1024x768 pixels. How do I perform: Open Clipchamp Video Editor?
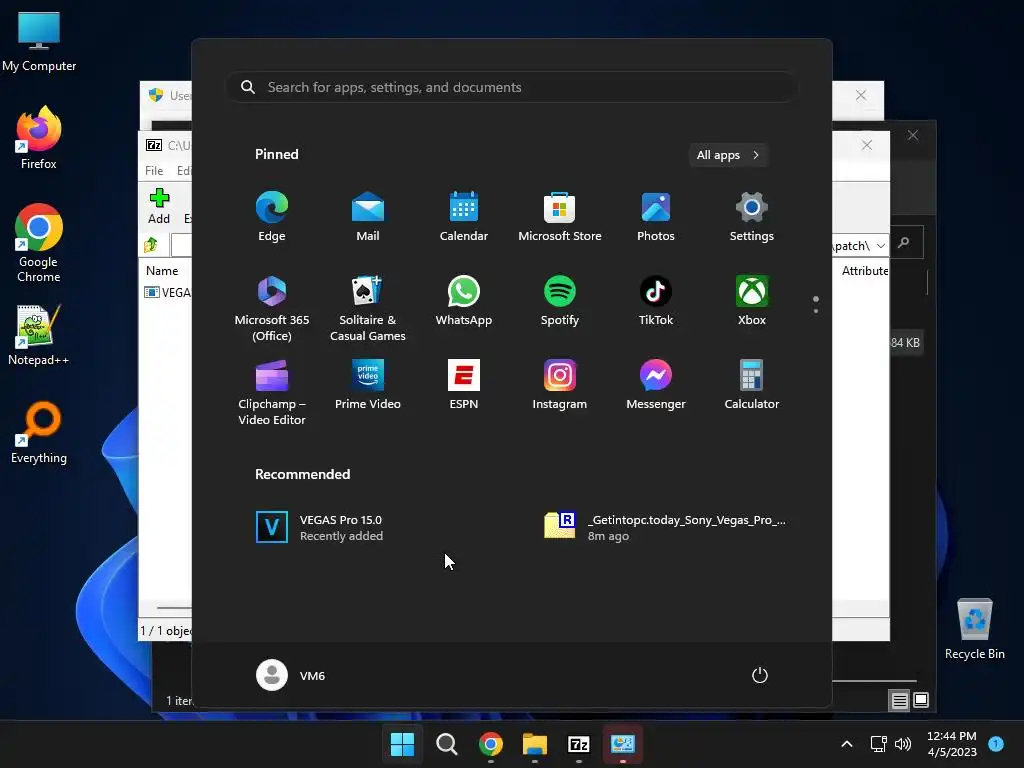pyautogui.click(x=272, y=392)
